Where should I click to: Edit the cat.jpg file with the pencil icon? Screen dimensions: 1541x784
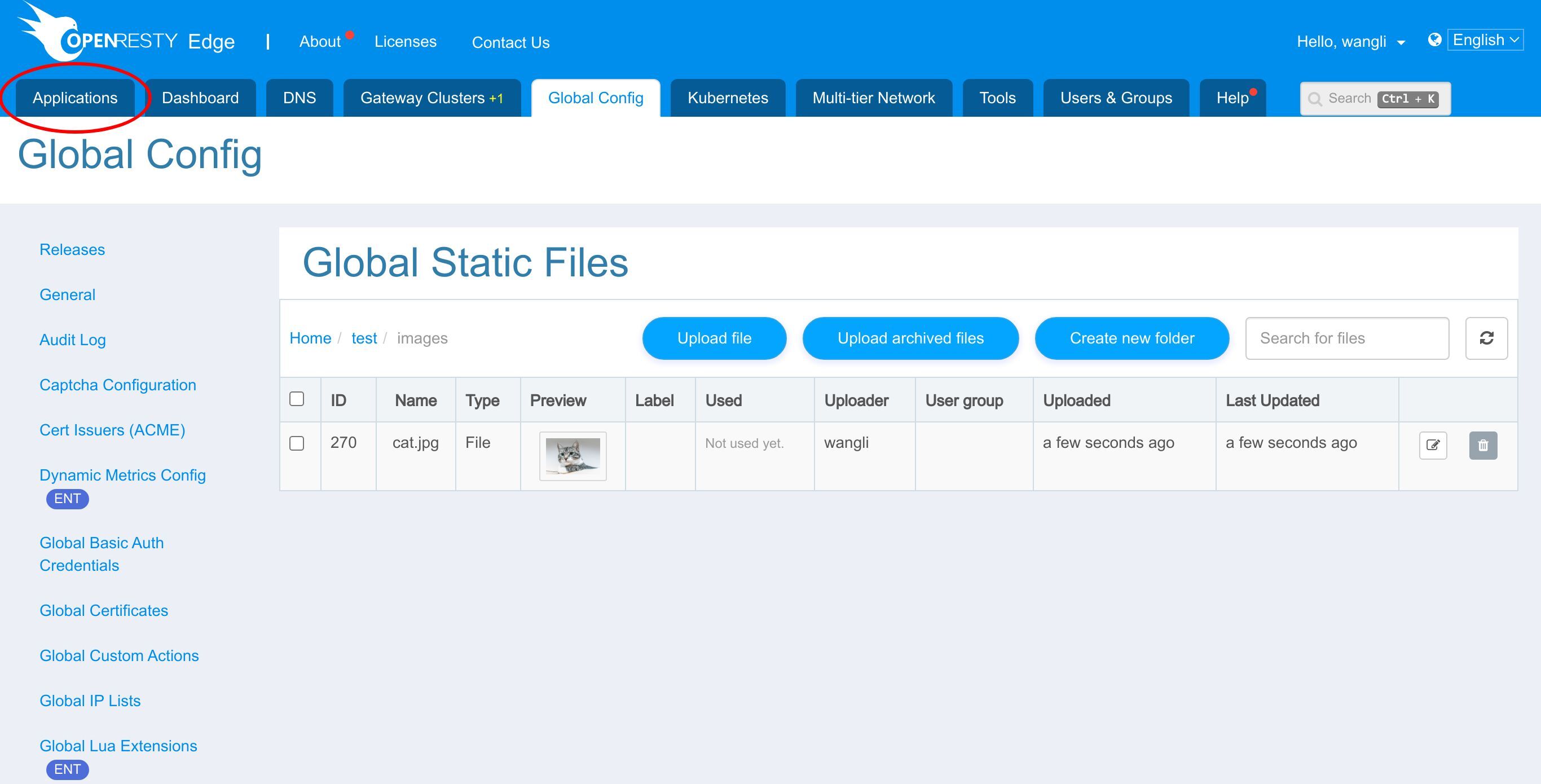[1433, 445]
